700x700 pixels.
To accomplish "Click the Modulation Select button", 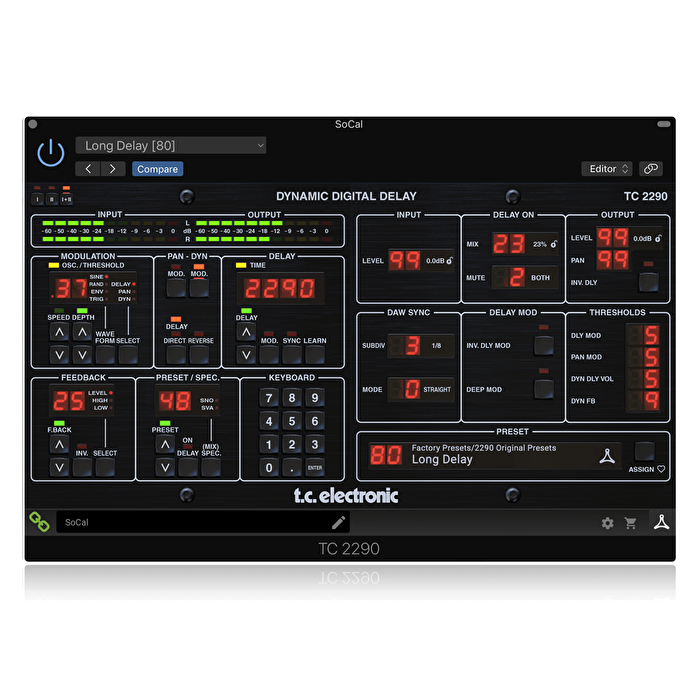I will [x=128, y=355].
